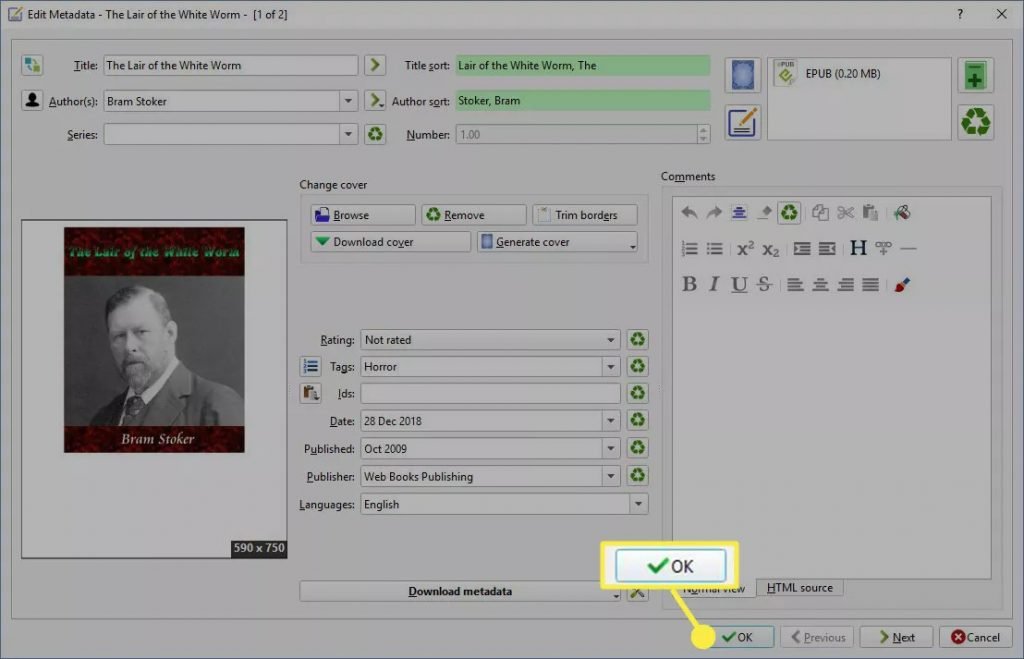Increase the series Number with the up stepper

click(x=703, y=130)
